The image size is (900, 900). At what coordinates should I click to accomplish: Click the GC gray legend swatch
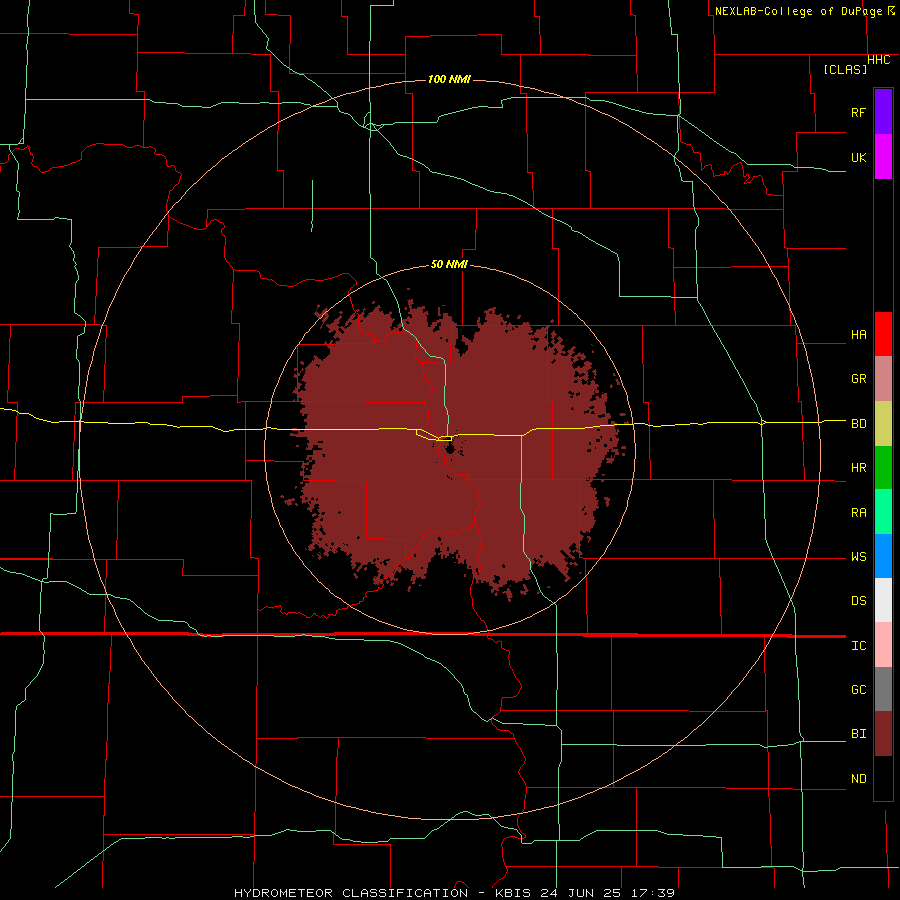883,689
